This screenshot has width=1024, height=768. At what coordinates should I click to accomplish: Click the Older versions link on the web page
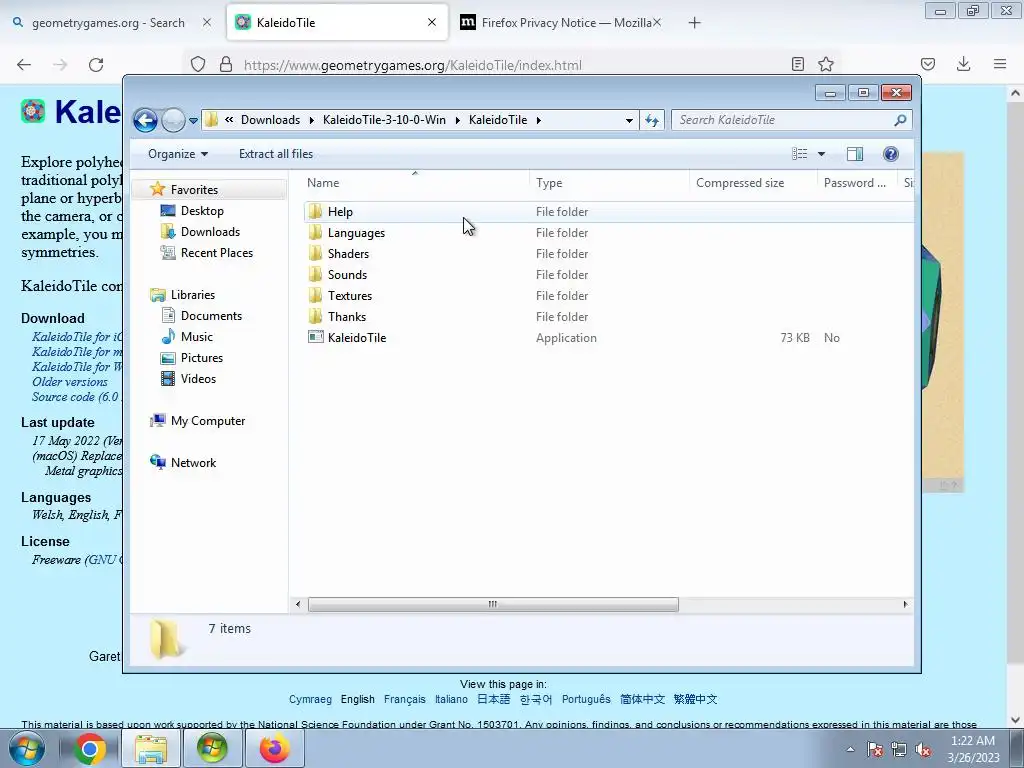70,382
